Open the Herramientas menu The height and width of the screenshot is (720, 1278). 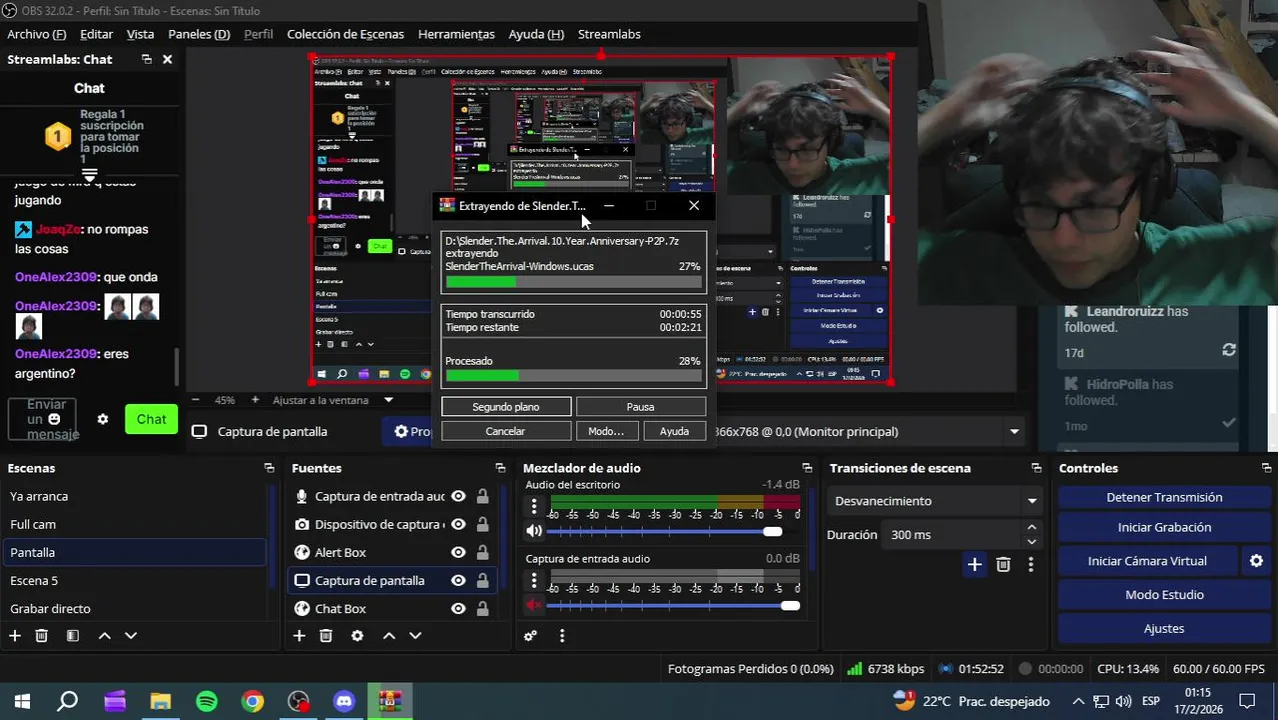click(x=456, y=34)
